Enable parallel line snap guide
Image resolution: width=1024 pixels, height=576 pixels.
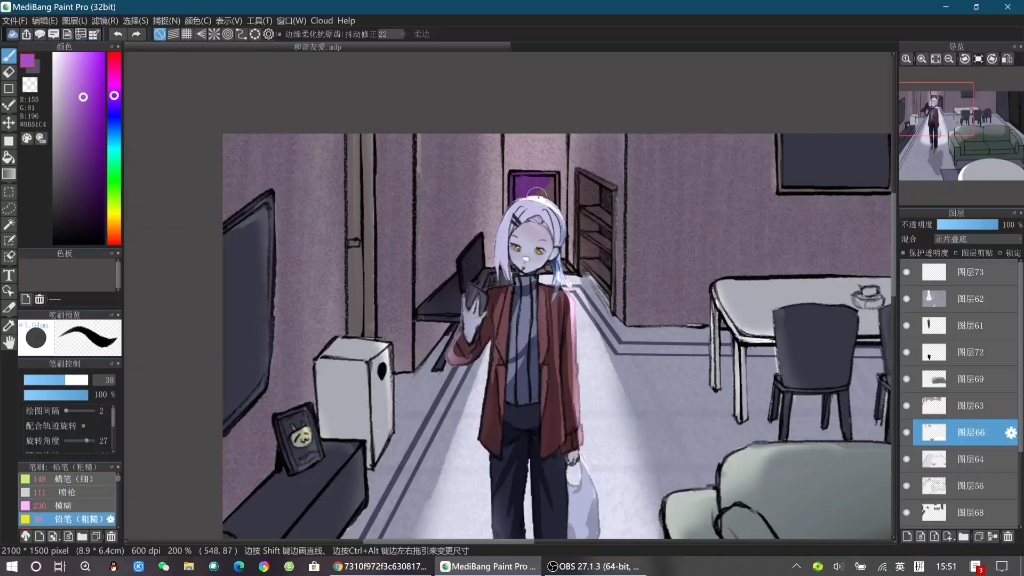tap(173, 34)
